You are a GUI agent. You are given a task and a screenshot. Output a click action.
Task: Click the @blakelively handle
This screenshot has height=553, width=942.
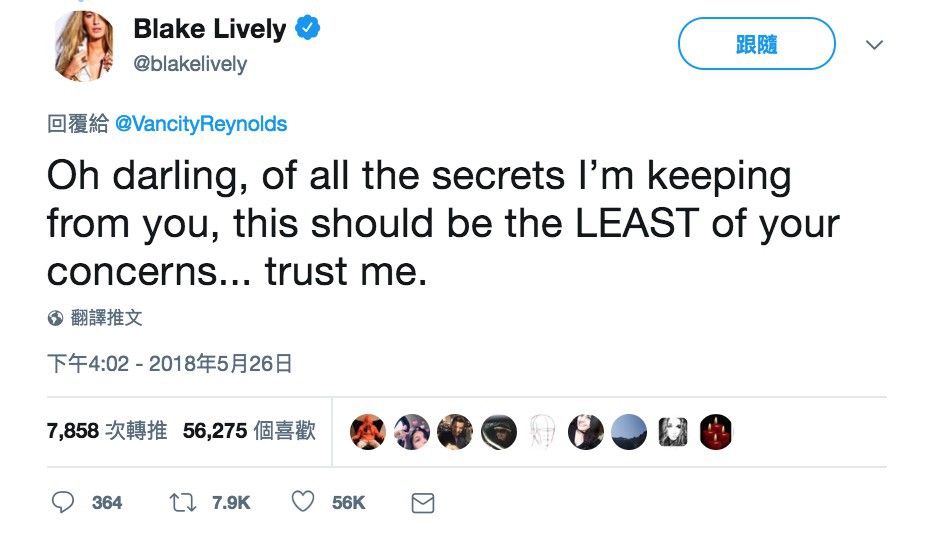pyautogui.click(x=190, y=64)
